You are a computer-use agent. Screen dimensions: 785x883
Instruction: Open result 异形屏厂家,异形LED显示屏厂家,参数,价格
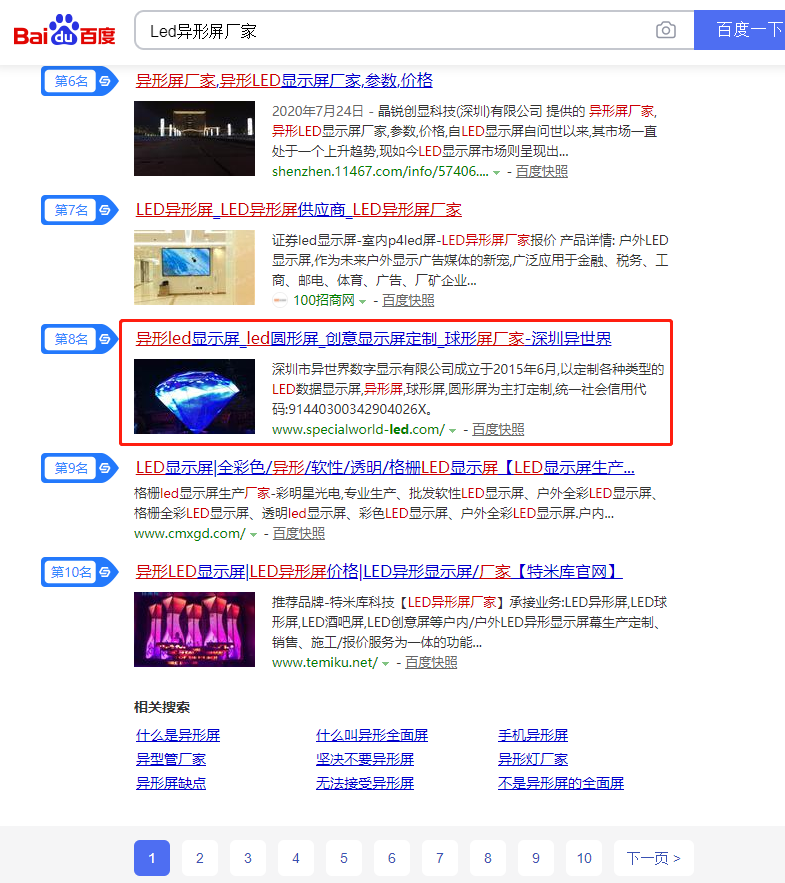pyautogui.click(x=284, y=81)
